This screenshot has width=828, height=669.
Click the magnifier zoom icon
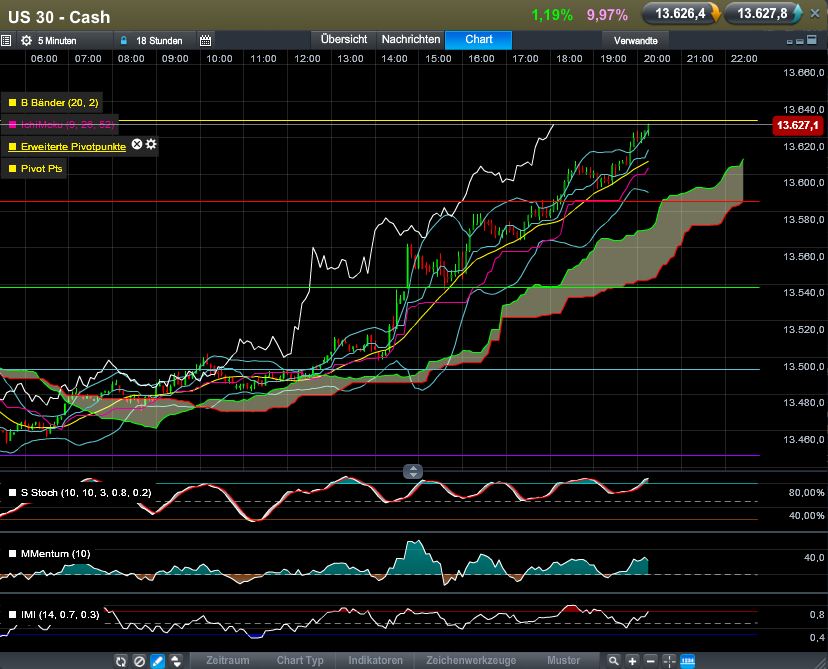point(615,661)
